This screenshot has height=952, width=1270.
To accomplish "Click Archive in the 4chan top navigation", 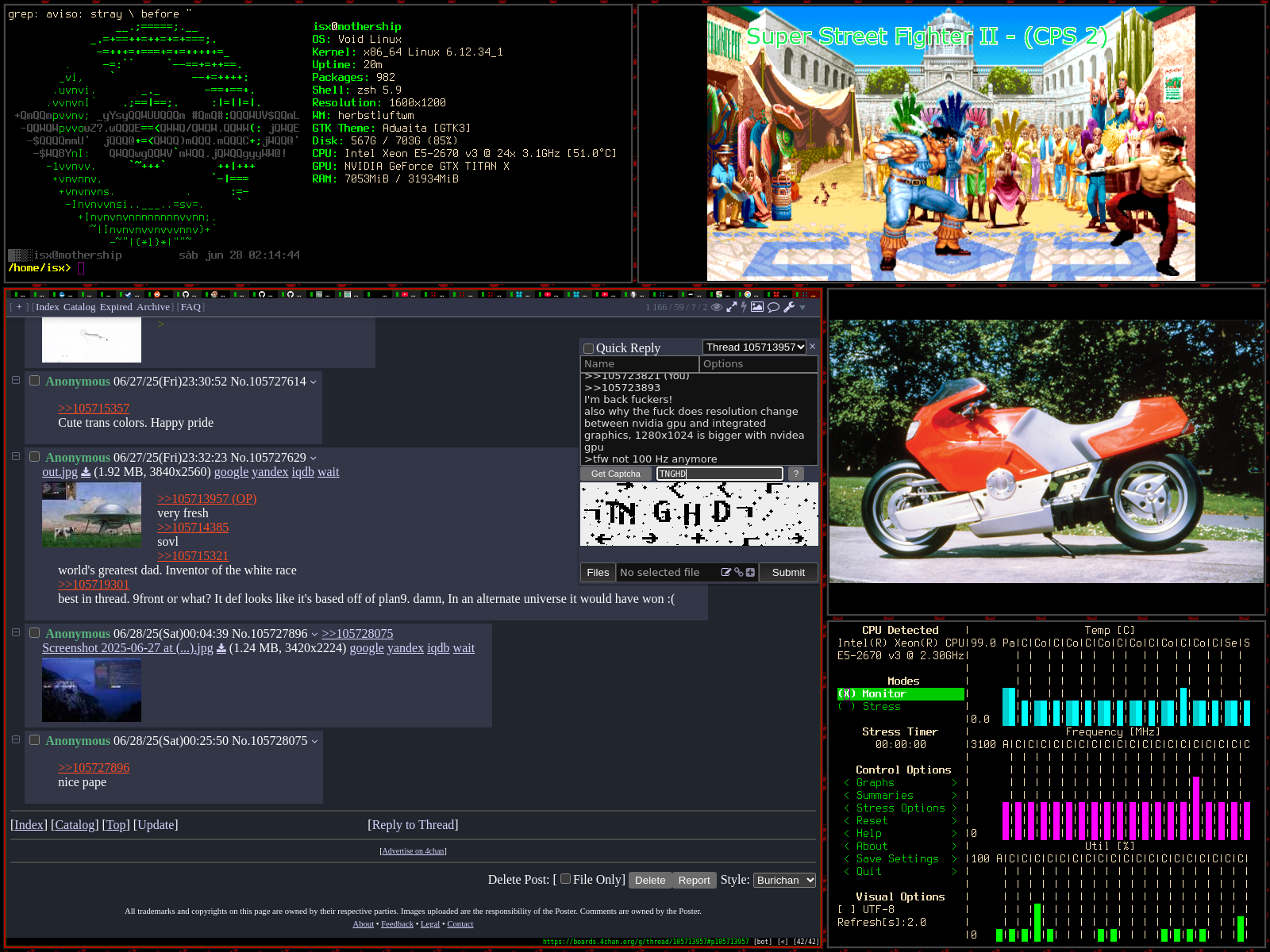I will (x=153, y=307).
